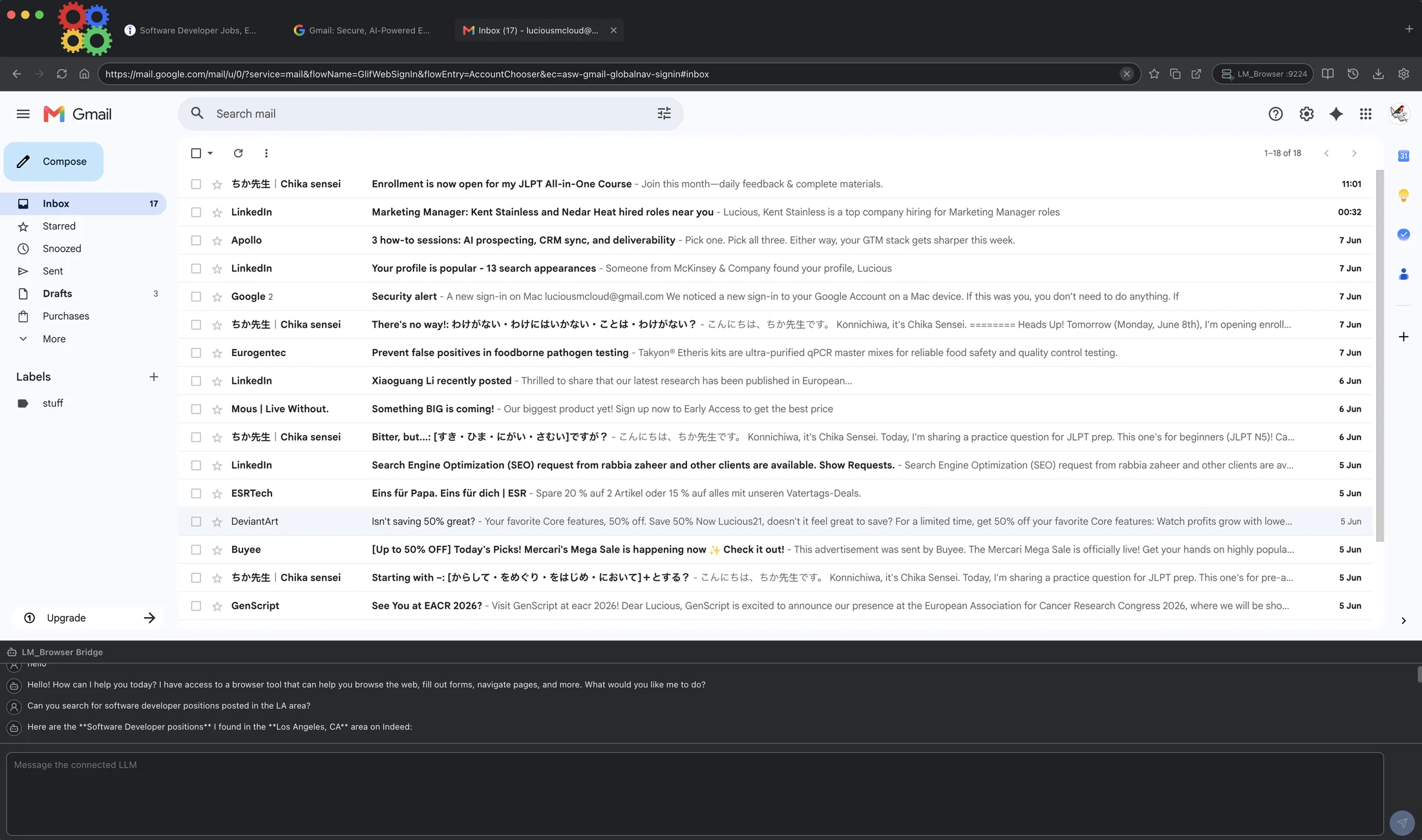This screenshot has width=1422, height=840.
Task: Click the LM_Browser :9224 connection button
Action: click(1263, 74)
